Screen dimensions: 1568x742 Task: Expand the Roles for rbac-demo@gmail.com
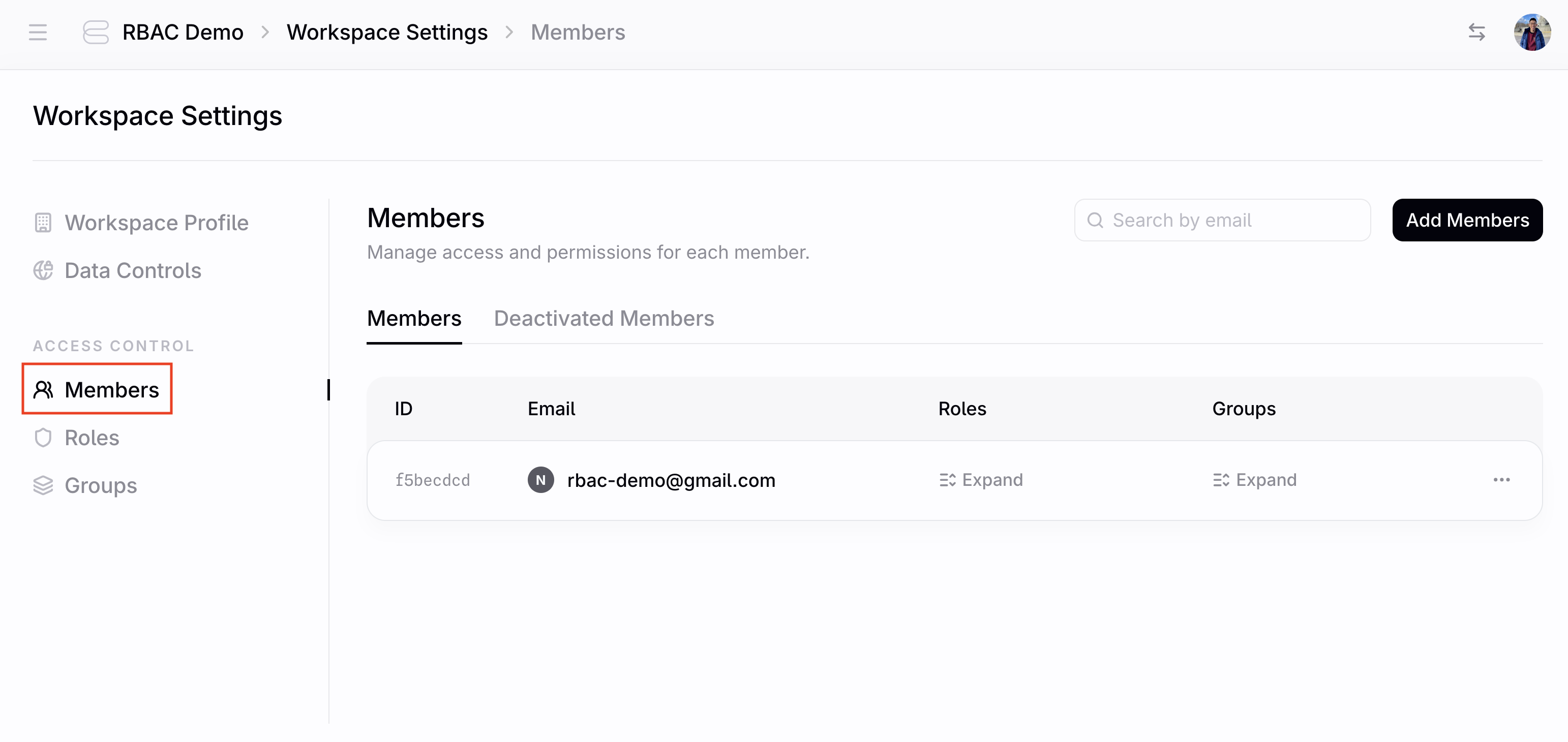pos(981,480)
